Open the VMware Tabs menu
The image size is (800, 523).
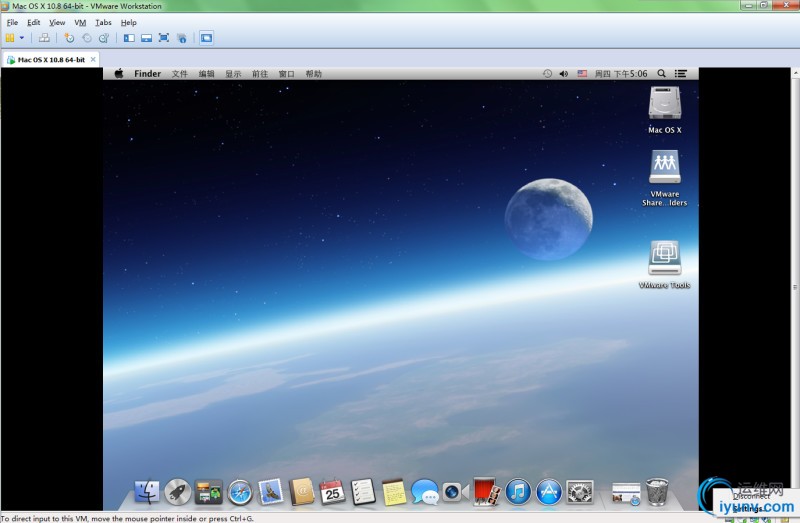point(103,22)
